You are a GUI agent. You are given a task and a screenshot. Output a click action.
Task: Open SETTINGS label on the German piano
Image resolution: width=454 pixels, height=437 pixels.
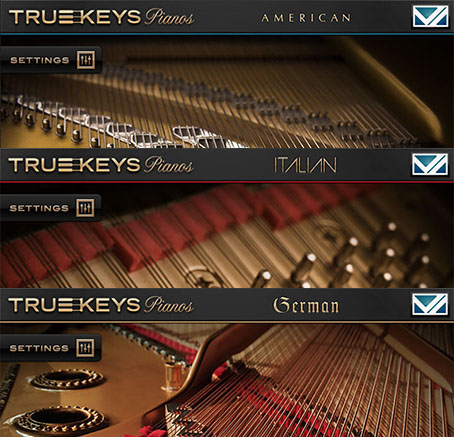[x=39, y=348]
